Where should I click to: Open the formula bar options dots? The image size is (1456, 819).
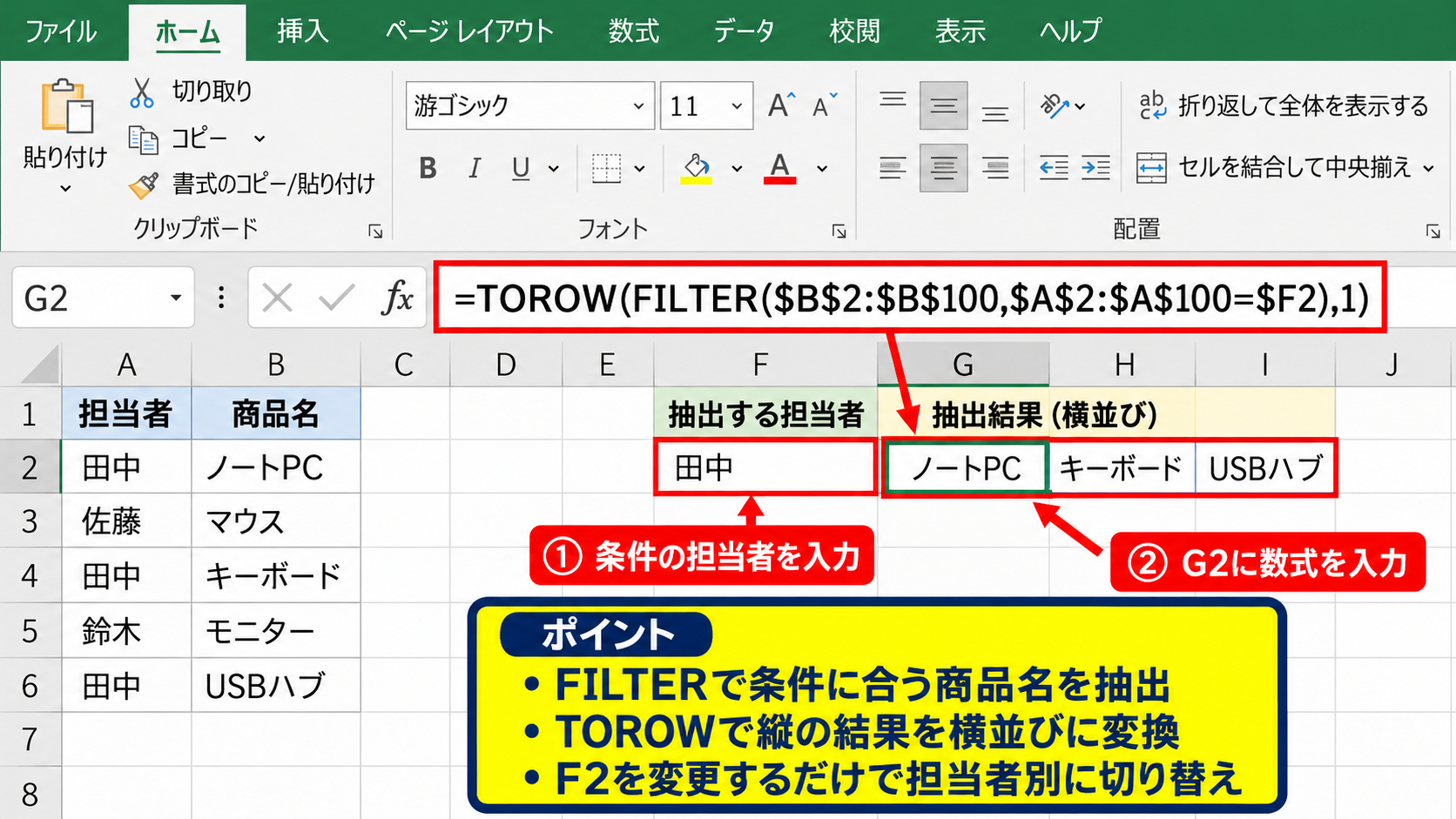(x=221, y=299)
